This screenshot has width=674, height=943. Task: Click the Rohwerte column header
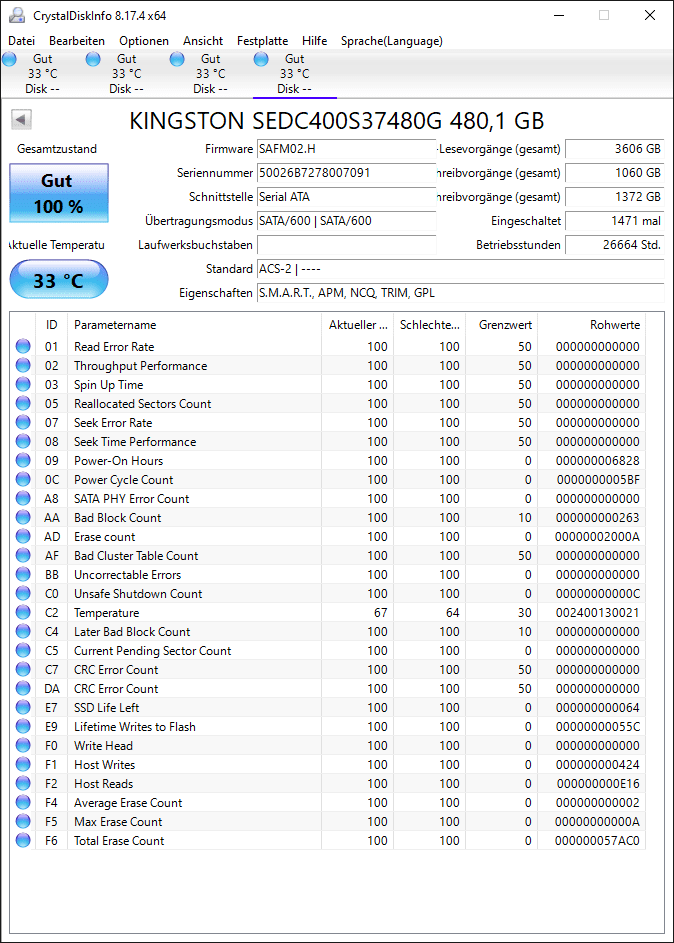592,325
